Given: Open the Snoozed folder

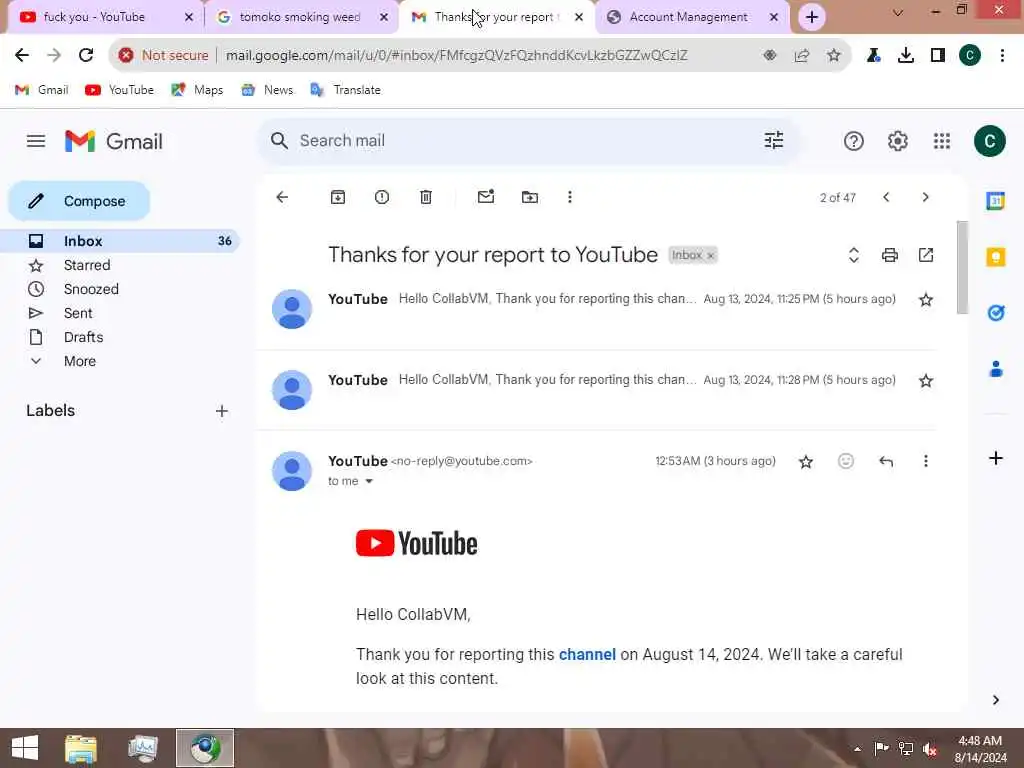Looking at the screenshot, I should tap(91, 289).
